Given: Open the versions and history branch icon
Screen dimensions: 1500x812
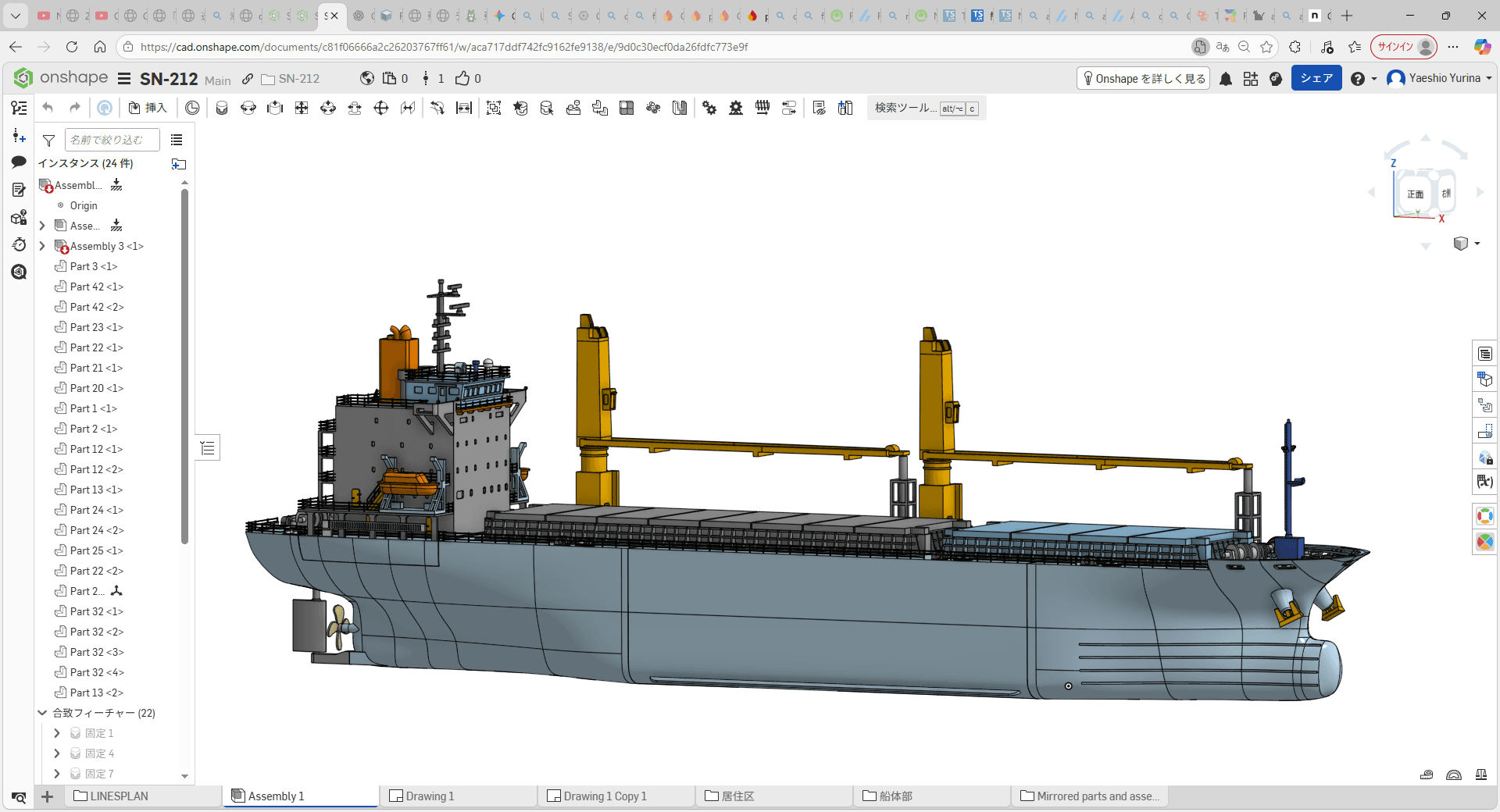Looking at the screenshot, I should pyautogui.click(x=426, y=78).
